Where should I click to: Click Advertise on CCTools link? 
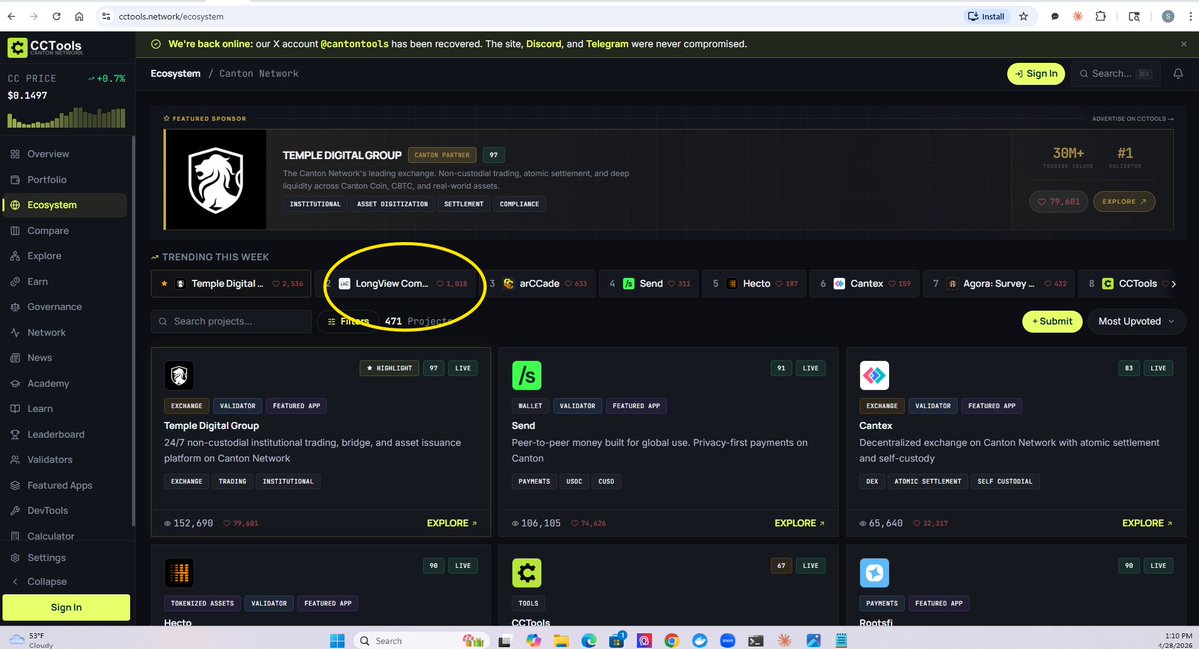coord(1132,118)
